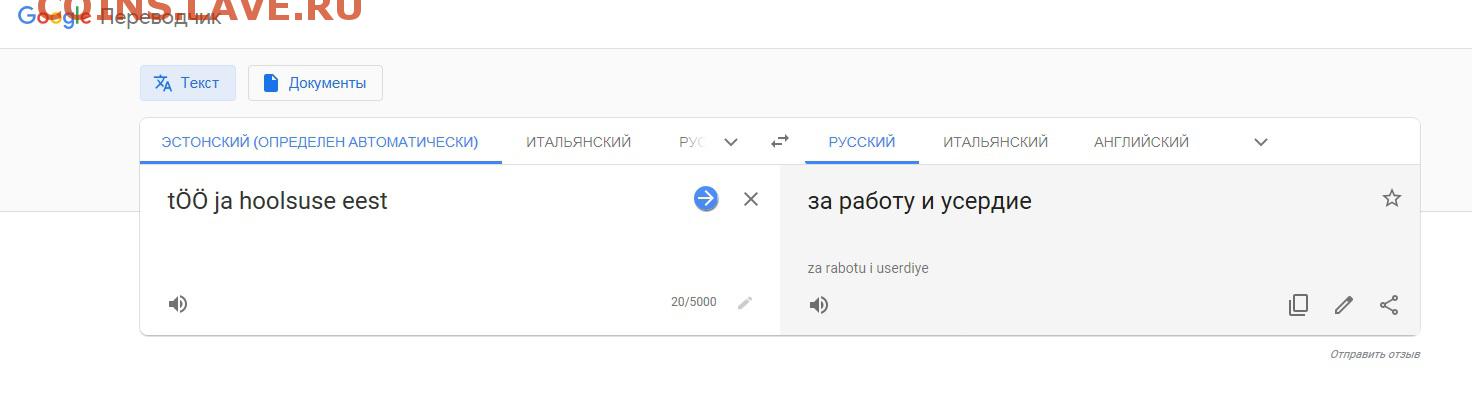Select Русский as target language
Image resolution: width=1472 pixels, height=409 pixels.
(862, 142)
